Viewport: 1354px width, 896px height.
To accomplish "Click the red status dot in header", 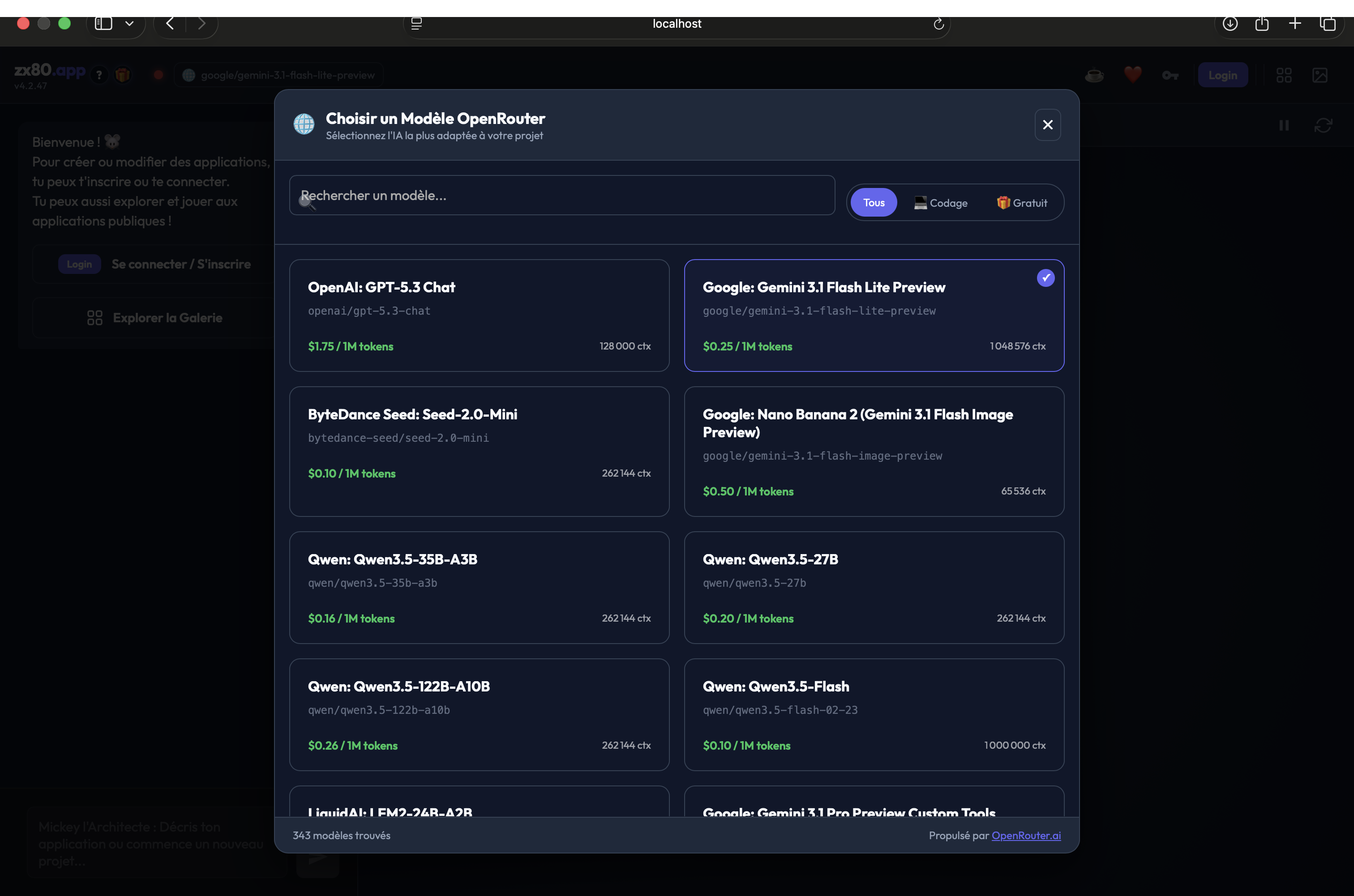I will click(x=159, y=75).
